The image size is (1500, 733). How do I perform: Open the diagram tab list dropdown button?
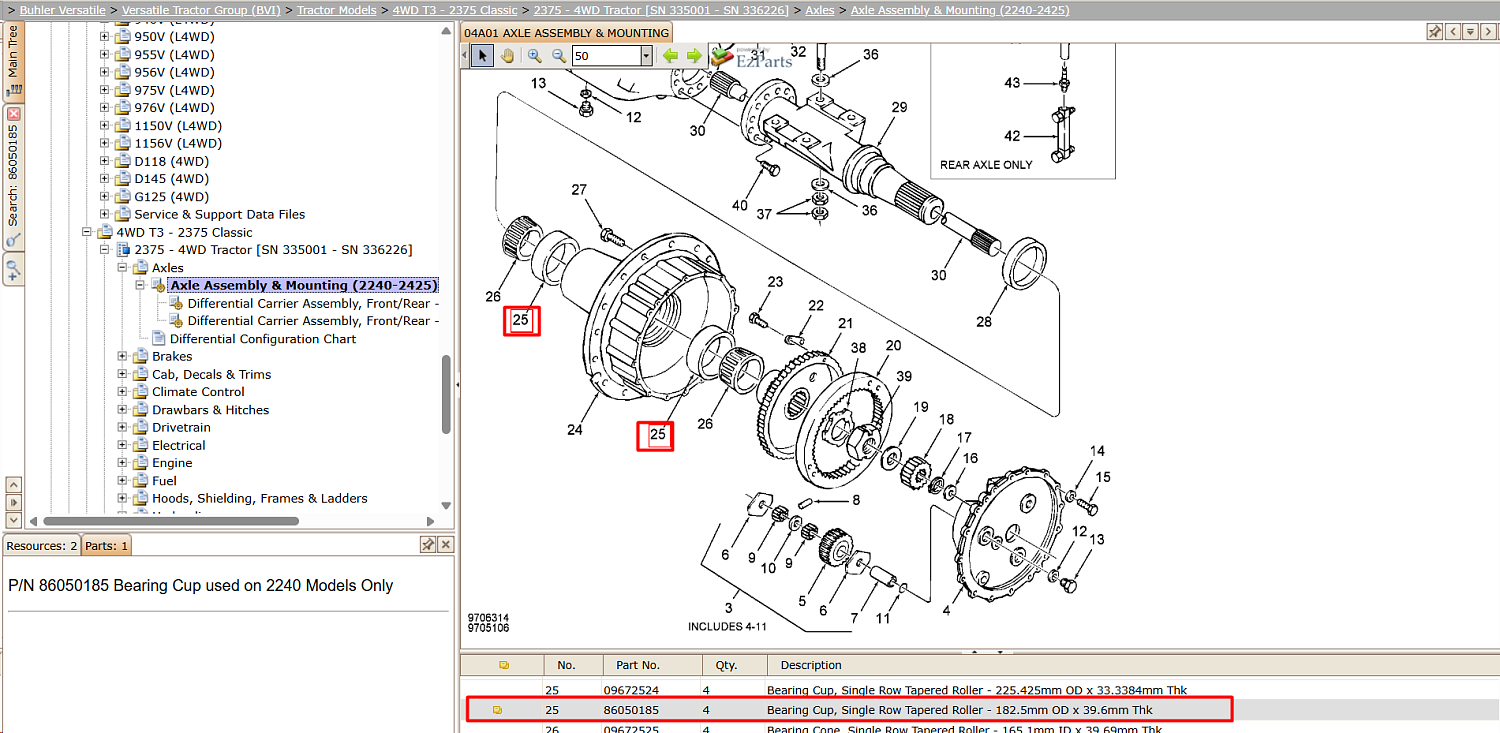pyautogui.click(x=1470, y=32)
